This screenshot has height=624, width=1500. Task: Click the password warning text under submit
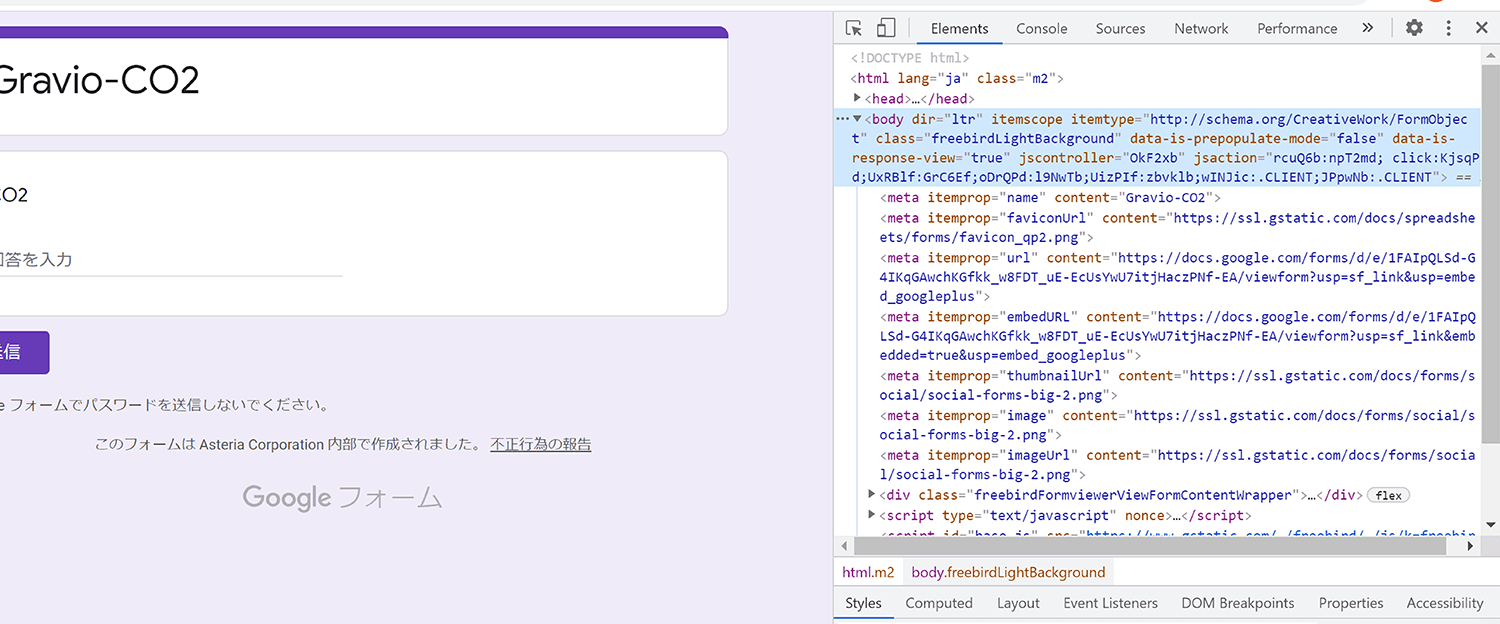coord(165,405)
